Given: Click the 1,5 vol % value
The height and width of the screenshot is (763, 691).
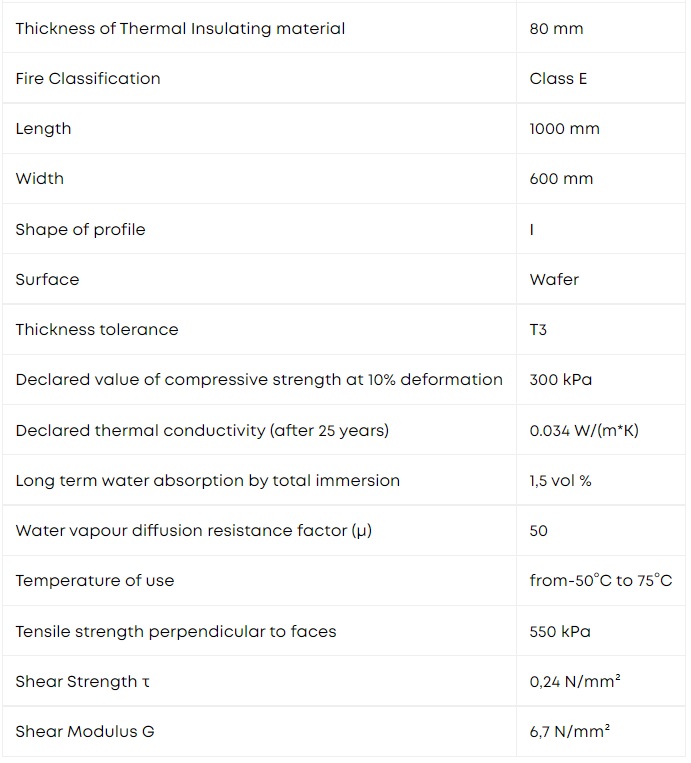Looking at the screenshot, I should tap(560, 481).
